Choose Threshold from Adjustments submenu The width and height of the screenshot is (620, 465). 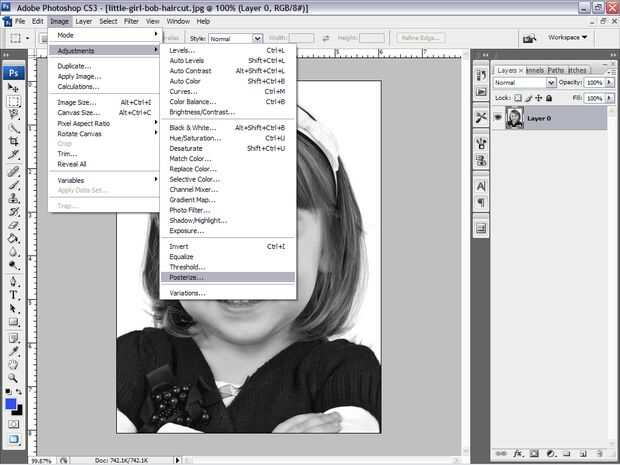[228, 267]
